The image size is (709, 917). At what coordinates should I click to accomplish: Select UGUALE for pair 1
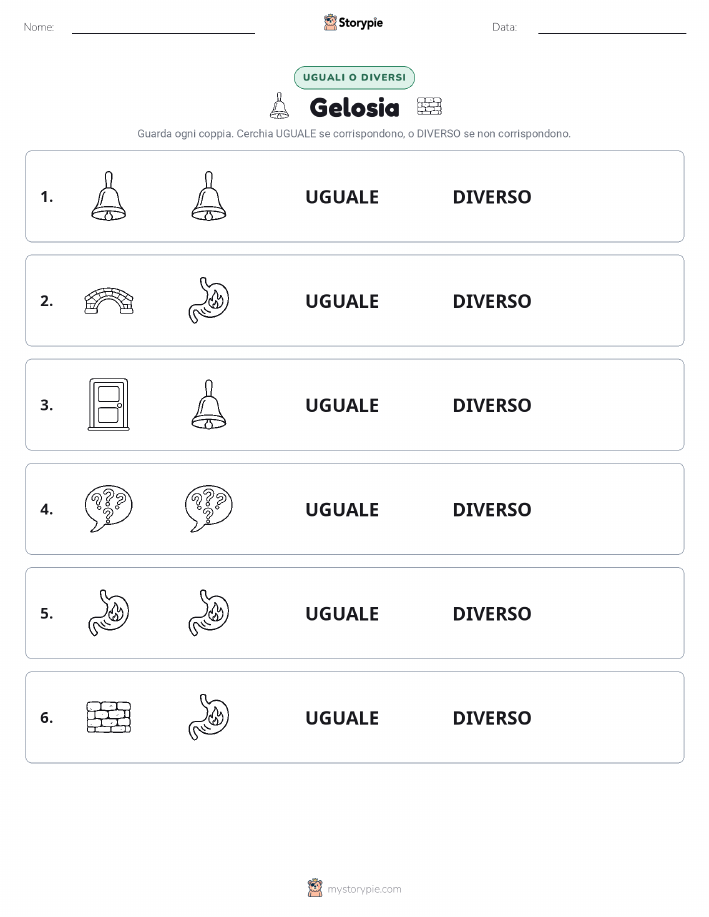[x=342, y=197]
